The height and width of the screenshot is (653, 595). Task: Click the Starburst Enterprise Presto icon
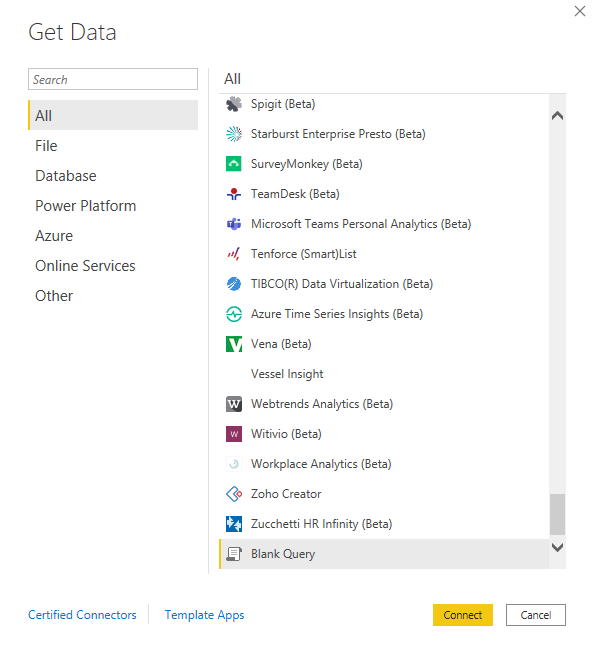(234, 134)
